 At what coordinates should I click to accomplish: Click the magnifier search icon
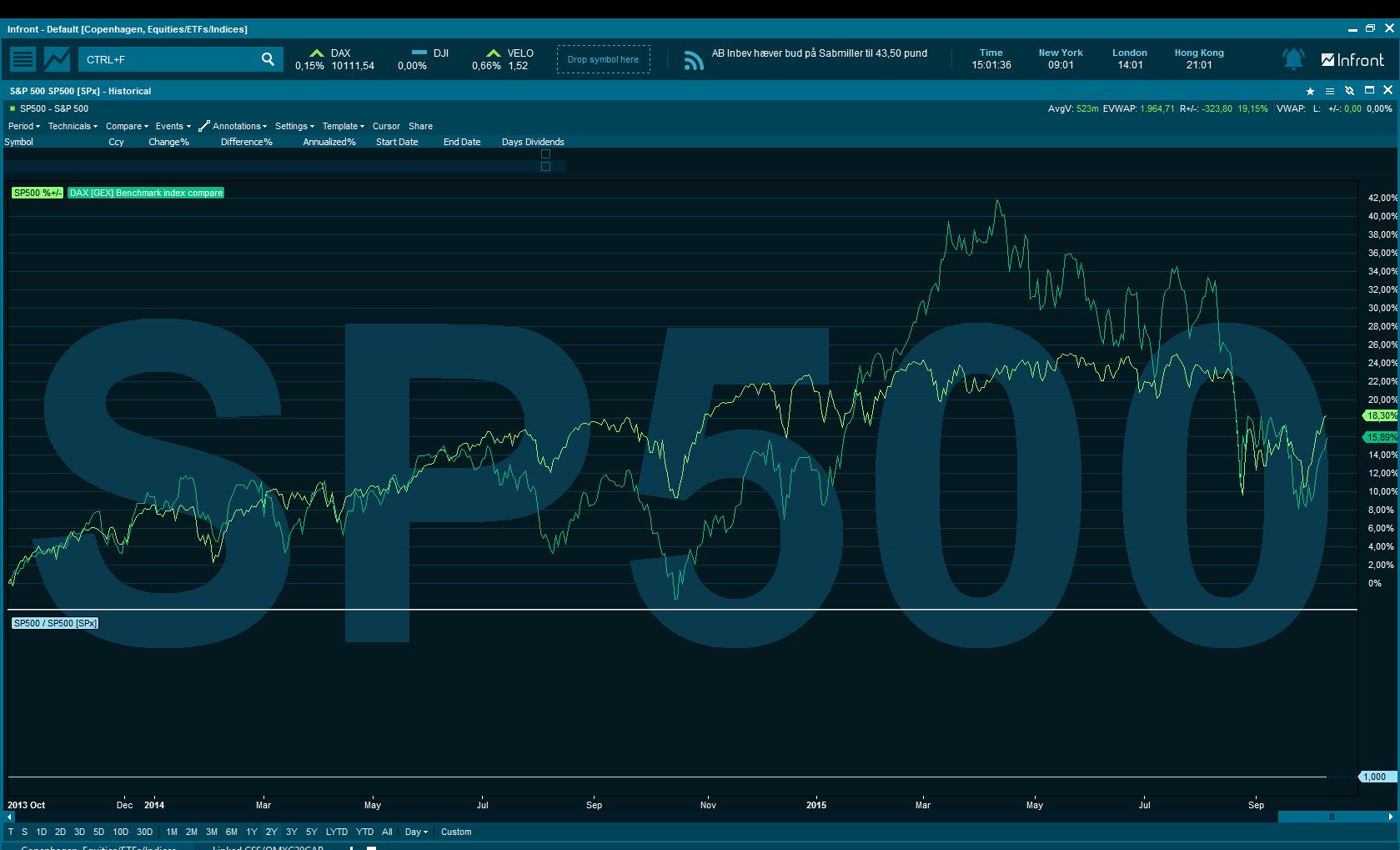[268, 59]
